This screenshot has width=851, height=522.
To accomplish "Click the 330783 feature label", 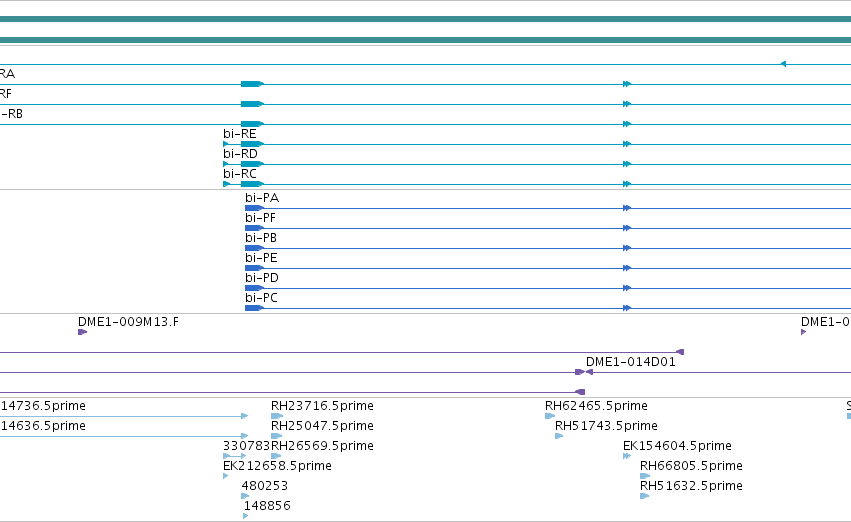I will (246, 446).
